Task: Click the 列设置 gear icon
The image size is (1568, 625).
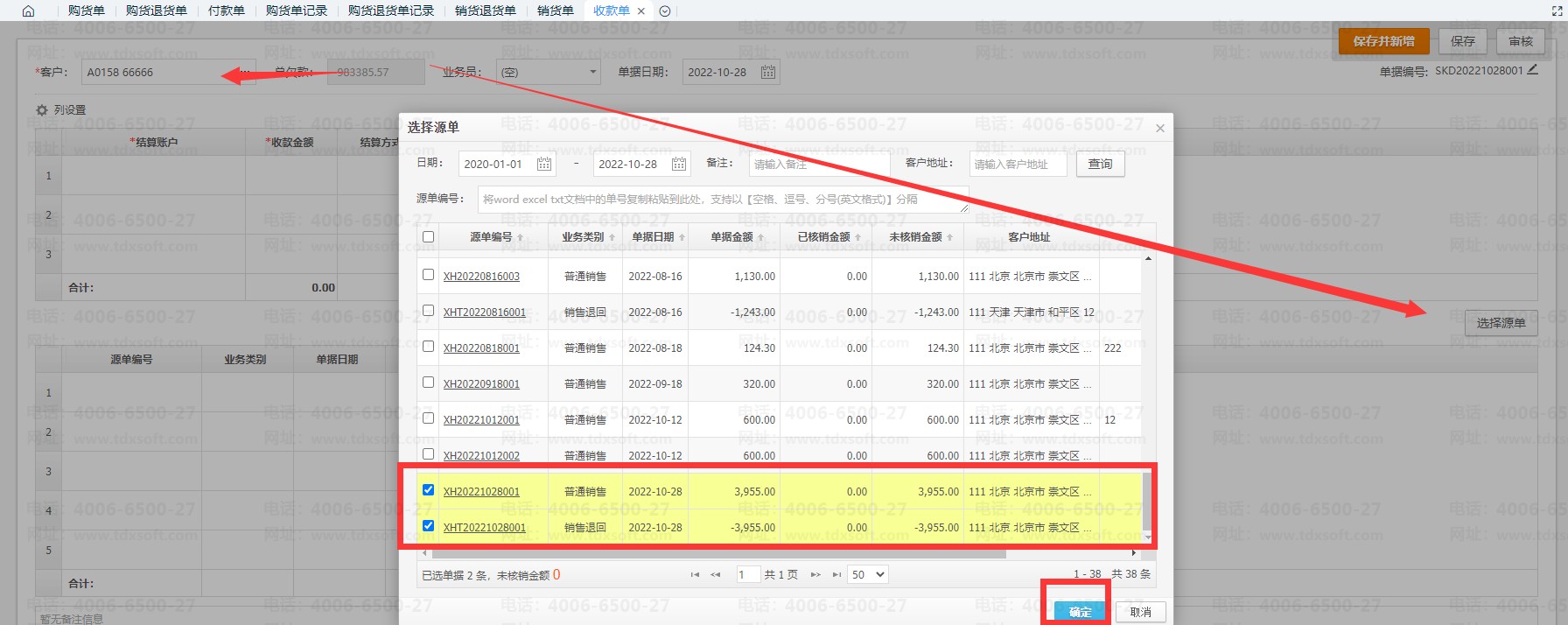Action: 42,110
